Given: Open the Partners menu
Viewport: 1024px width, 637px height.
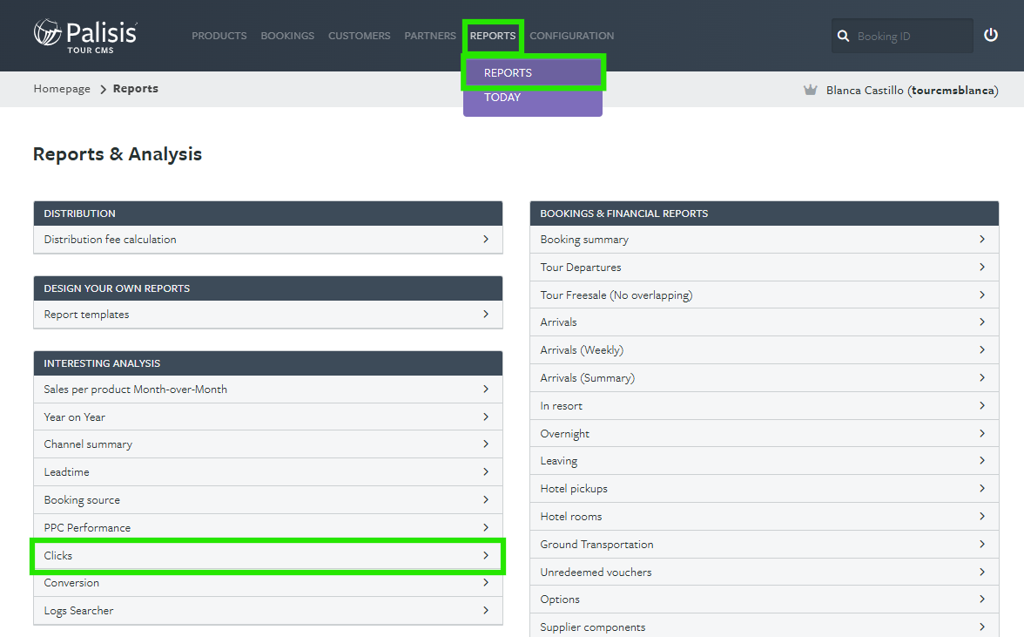Looking at the screenshot, I should coord(430,36).
